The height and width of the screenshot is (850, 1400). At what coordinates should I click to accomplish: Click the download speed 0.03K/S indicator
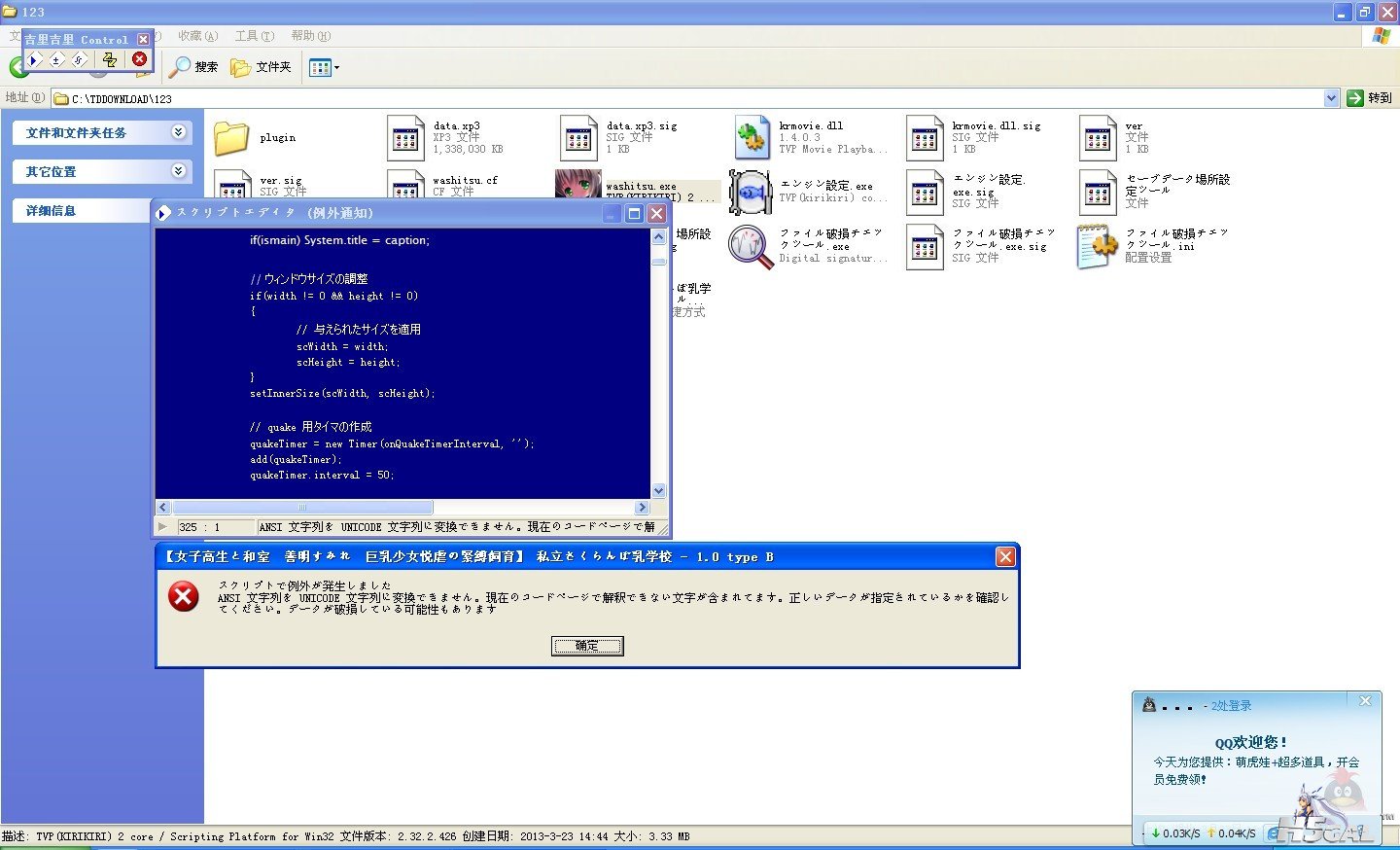tap(1174, 833)
